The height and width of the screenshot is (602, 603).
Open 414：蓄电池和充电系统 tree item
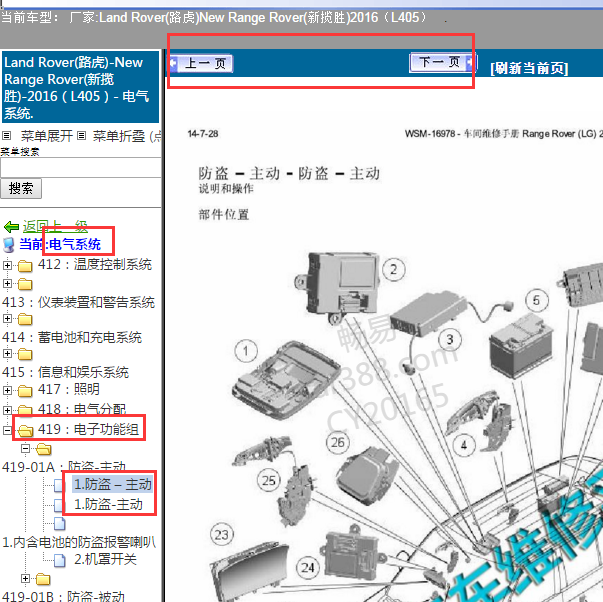click(72, 337)
